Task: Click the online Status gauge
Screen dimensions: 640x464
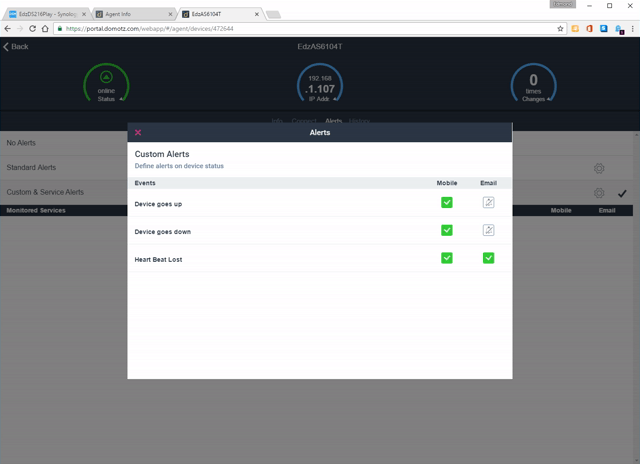Action: pyautogui.click(x=106, y=84)
